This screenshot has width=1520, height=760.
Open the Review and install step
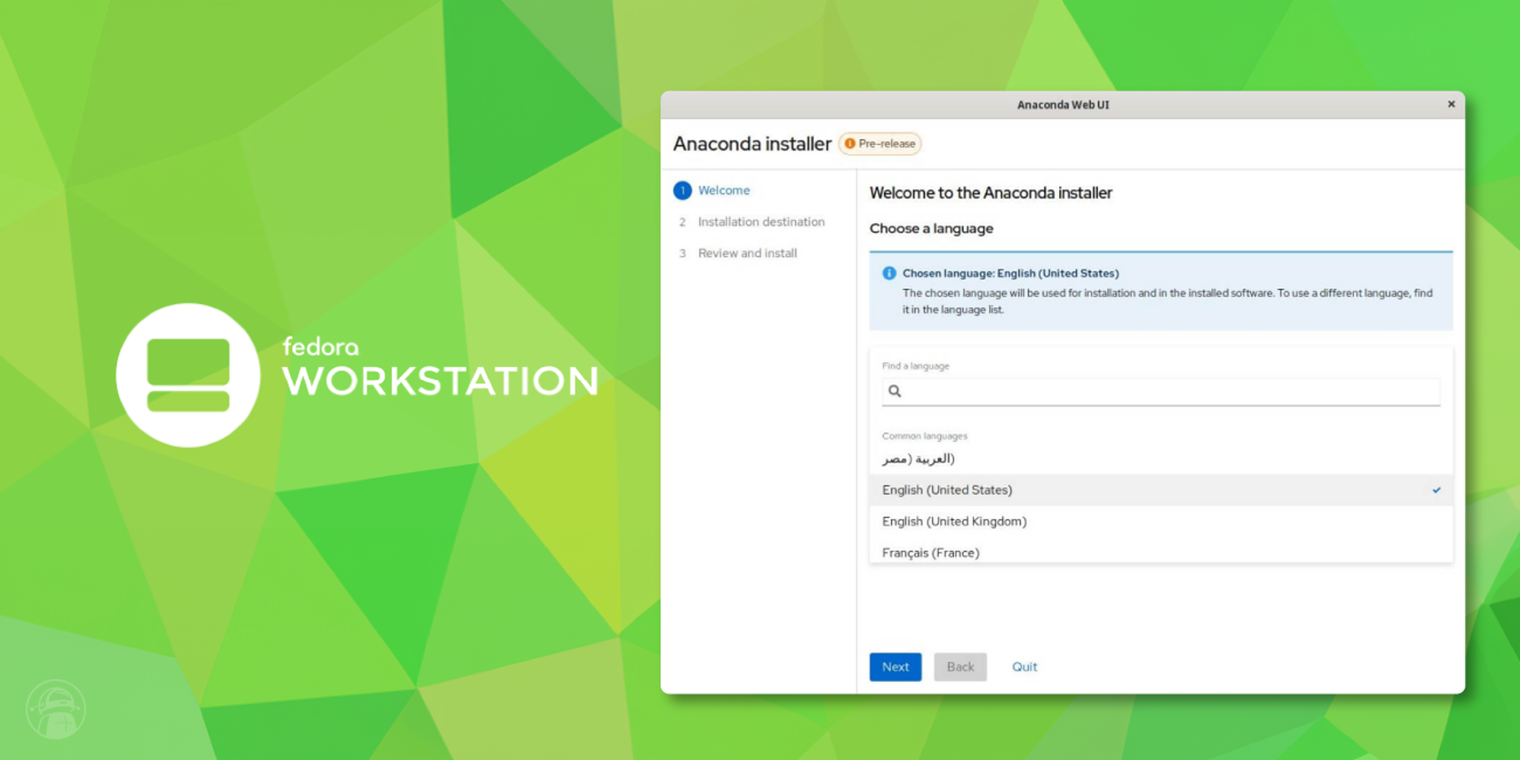747,253
